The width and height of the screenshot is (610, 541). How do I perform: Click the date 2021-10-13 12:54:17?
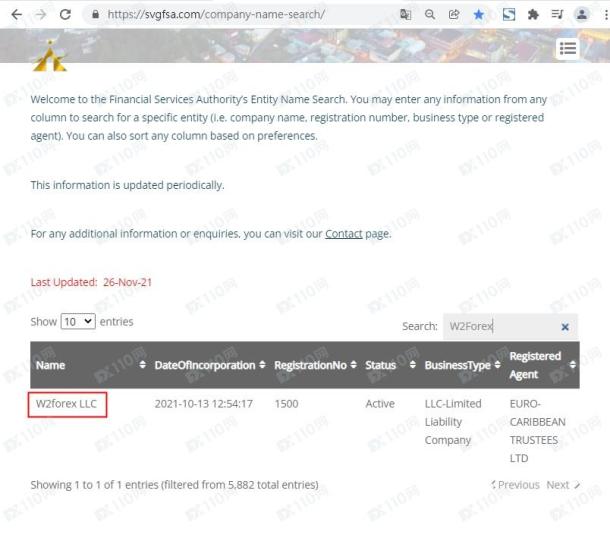(203, 404)
